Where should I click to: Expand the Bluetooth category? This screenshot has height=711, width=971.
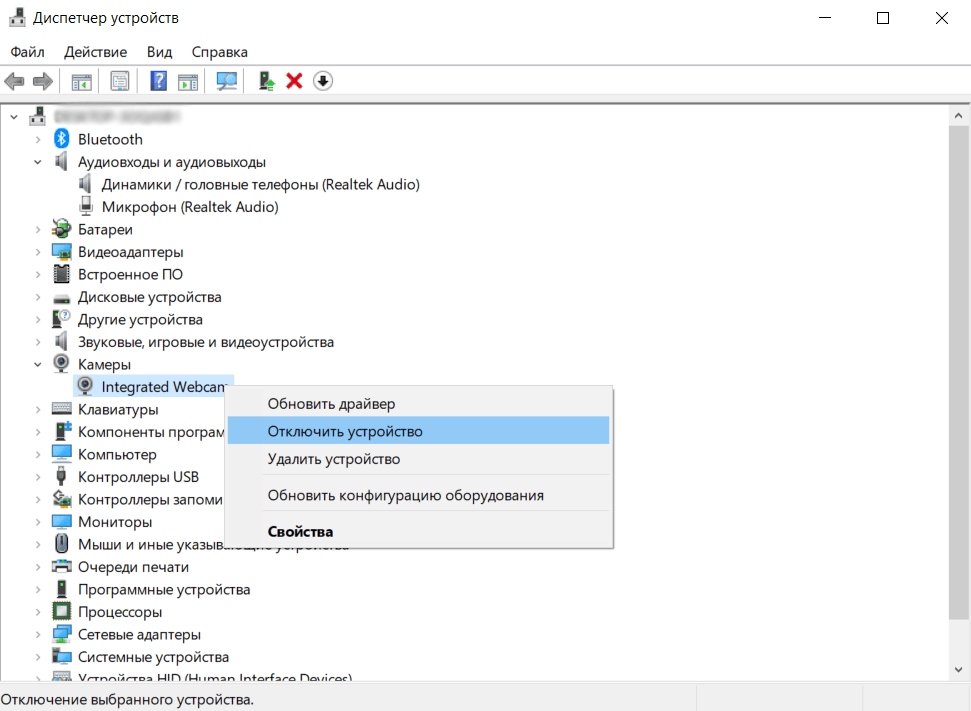(x=39, y=139)
